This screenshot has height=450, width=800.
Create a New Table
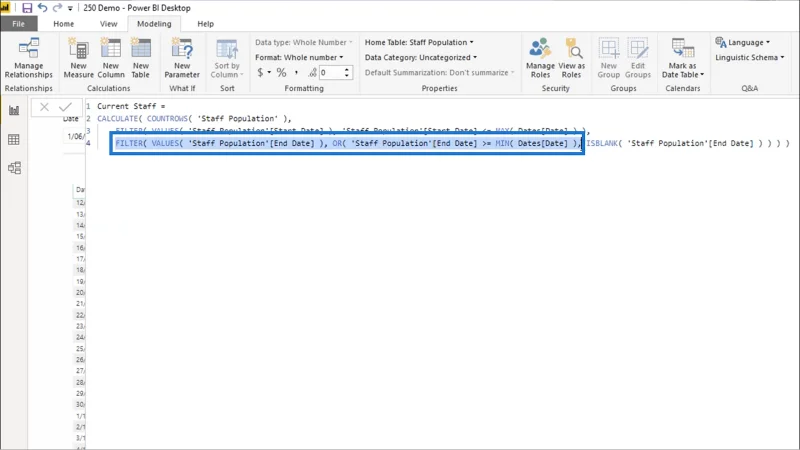click(x=141, y=58)
